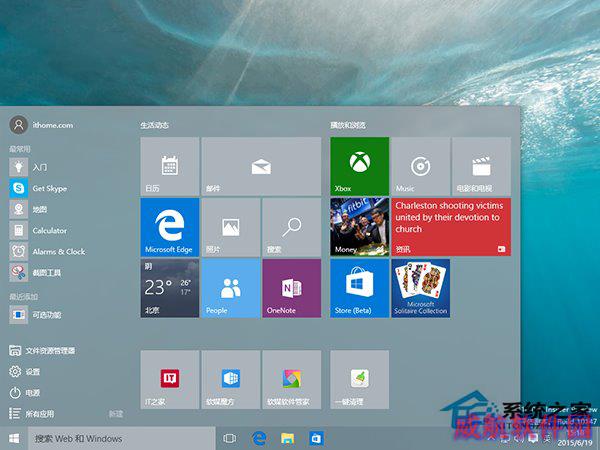Click the ithome.com user account

(41, 125)
